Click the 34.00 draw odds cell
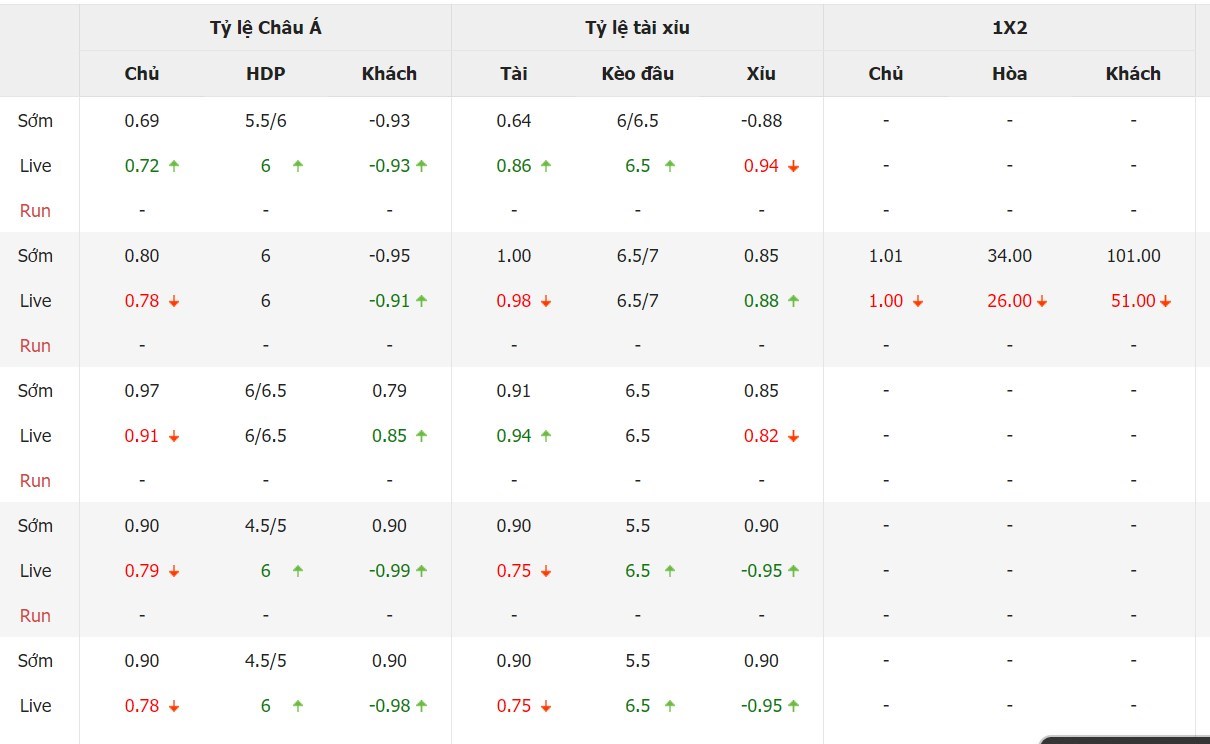Viewport: 1210px width, 744px height. (1009, 256)
